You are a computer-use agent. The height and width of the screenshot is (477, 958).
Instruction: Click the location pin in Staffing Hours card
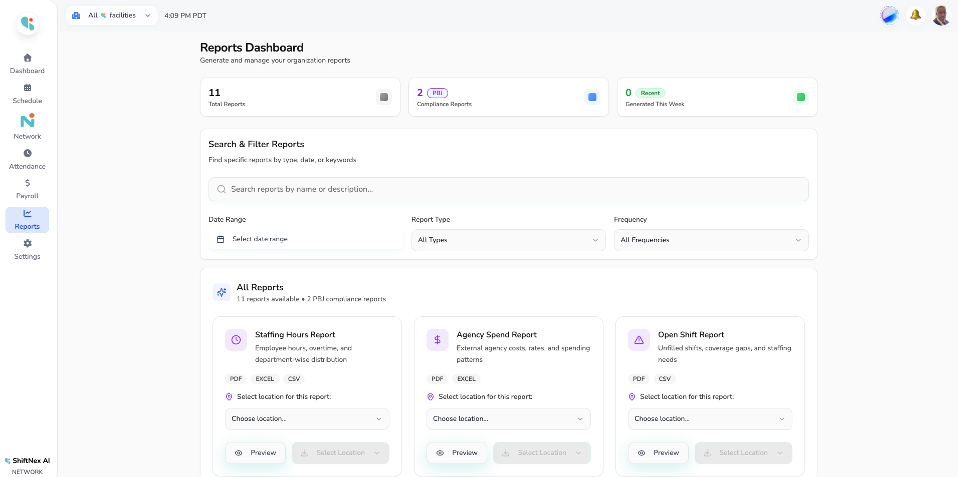pos(229,396)
